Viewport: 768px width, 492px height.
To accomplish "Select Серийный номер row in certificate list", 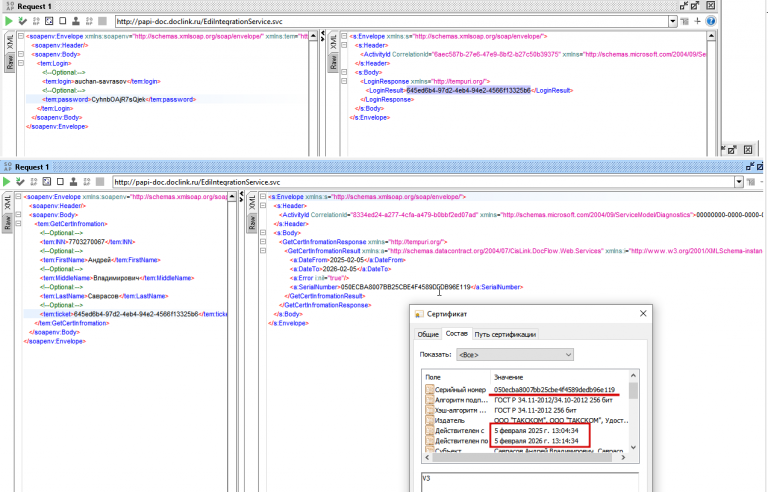I will coord(527,390).
